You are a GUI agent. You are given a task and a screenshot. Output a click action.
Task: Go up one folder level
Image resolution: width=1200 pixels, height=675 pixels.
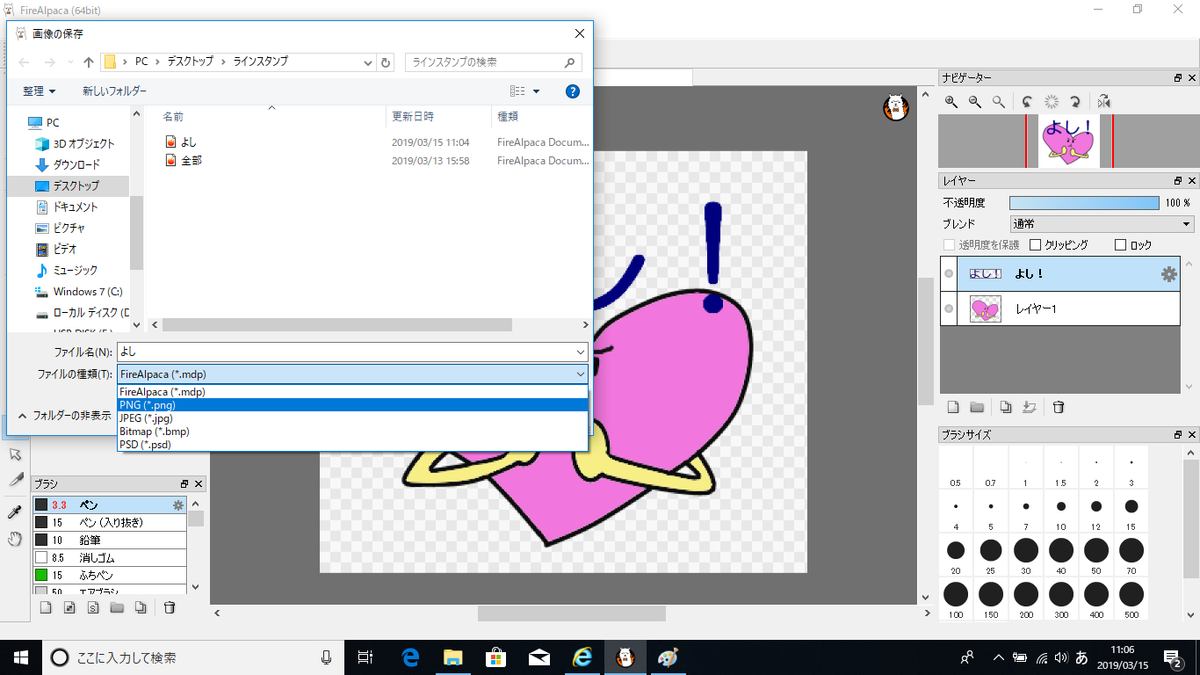pos(89,62)
